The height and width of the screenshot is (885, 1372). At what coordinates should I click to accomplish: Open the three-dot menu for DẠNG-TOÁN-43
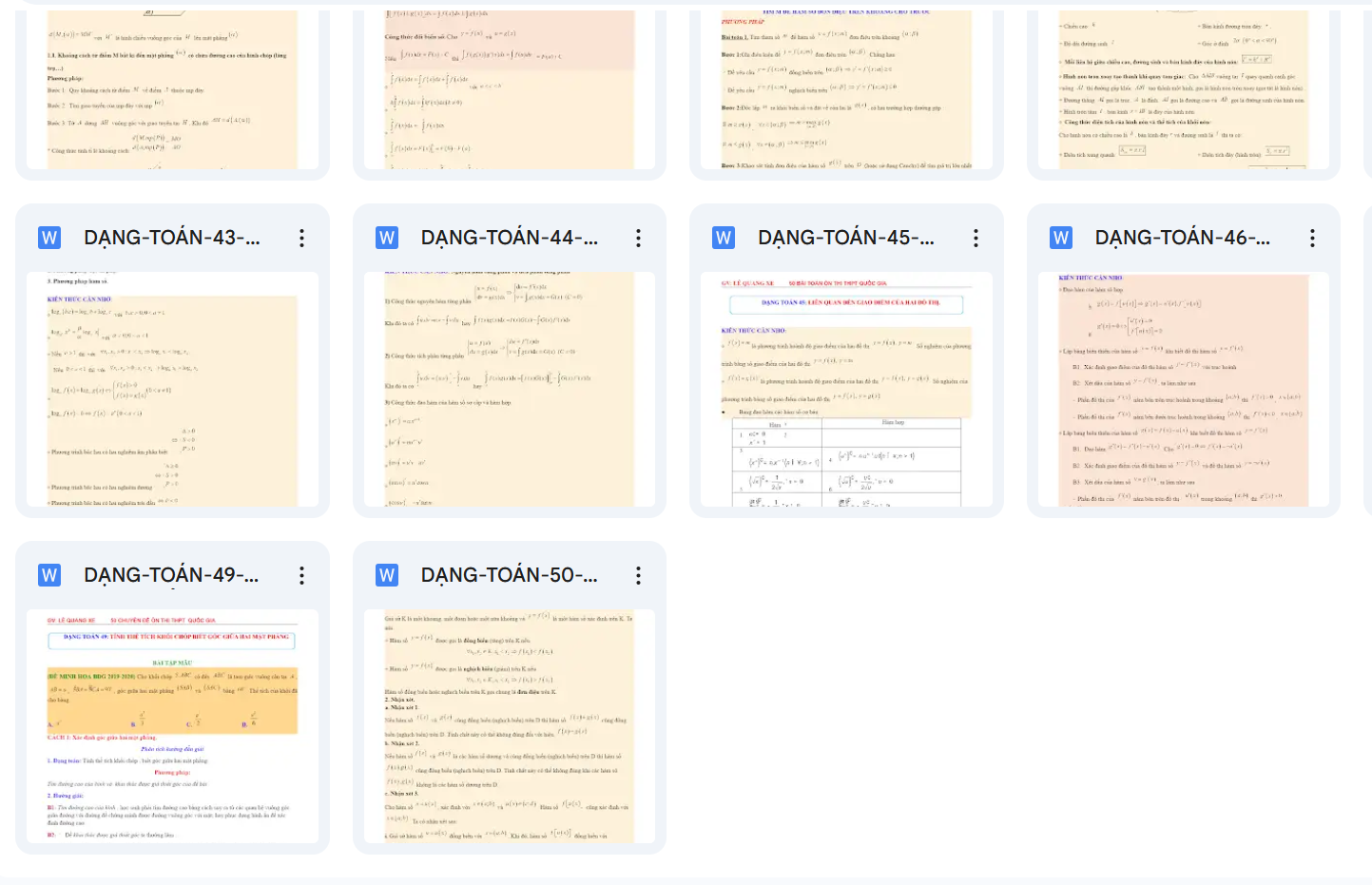click(x=301, y=238)
